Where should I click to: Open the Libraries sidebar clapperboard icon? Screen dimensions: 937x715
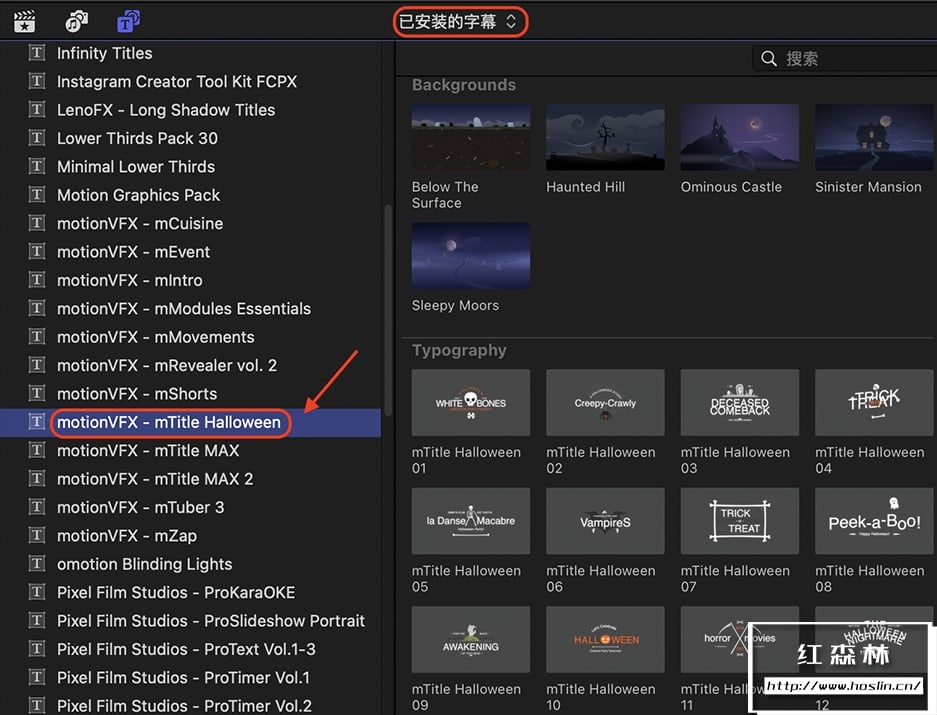[25, 22]
